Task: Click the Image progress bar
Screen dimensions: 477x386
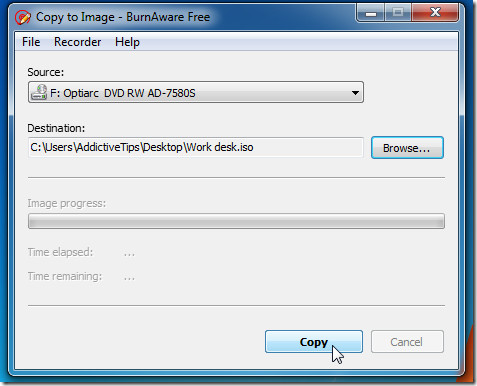Action: (236, 221)
